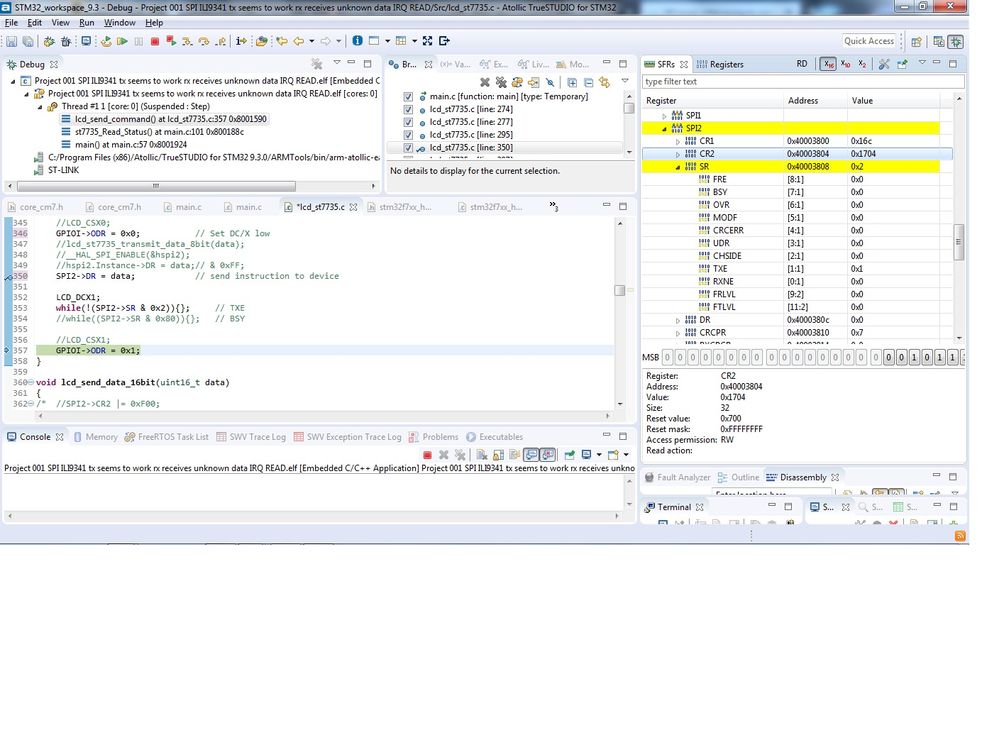Click the Resume green play icon
This screenshot has height=752, width=999.
coord(122,41)
